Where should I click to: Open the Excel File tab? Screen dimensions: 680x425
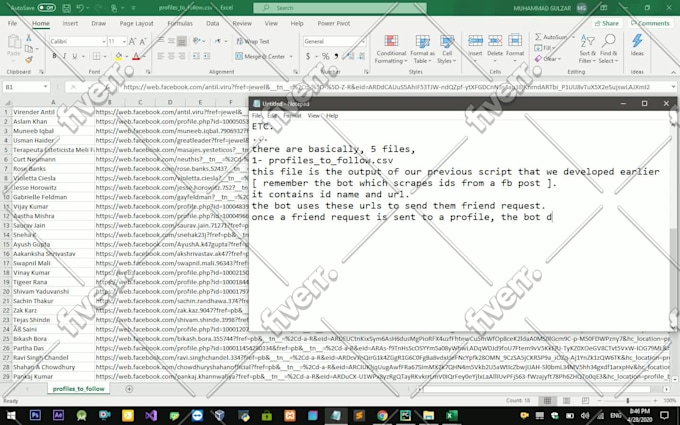(13, 23)
